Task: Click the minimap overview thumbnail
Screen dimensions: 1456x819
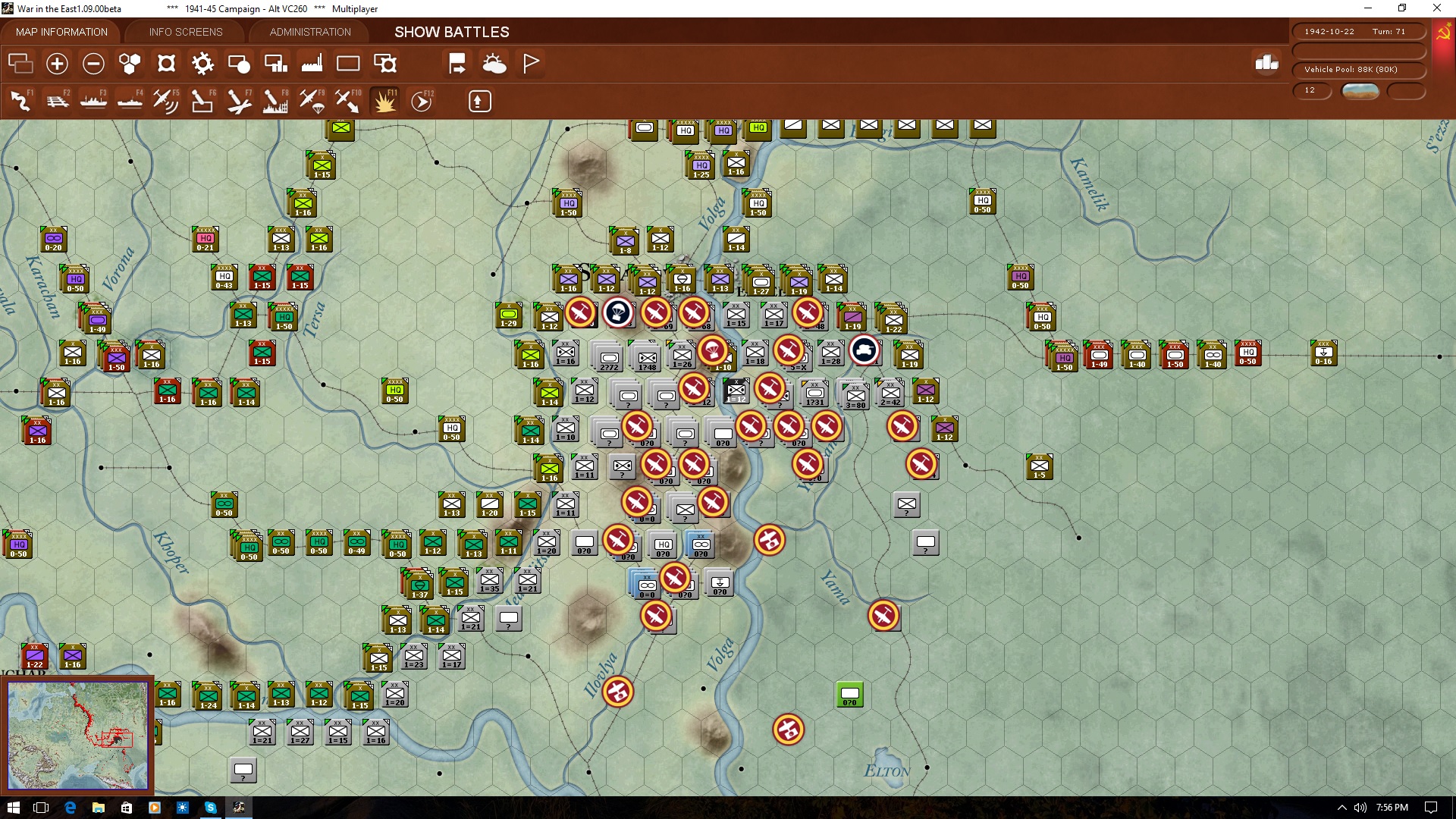Action: click(x=77, y=734)
